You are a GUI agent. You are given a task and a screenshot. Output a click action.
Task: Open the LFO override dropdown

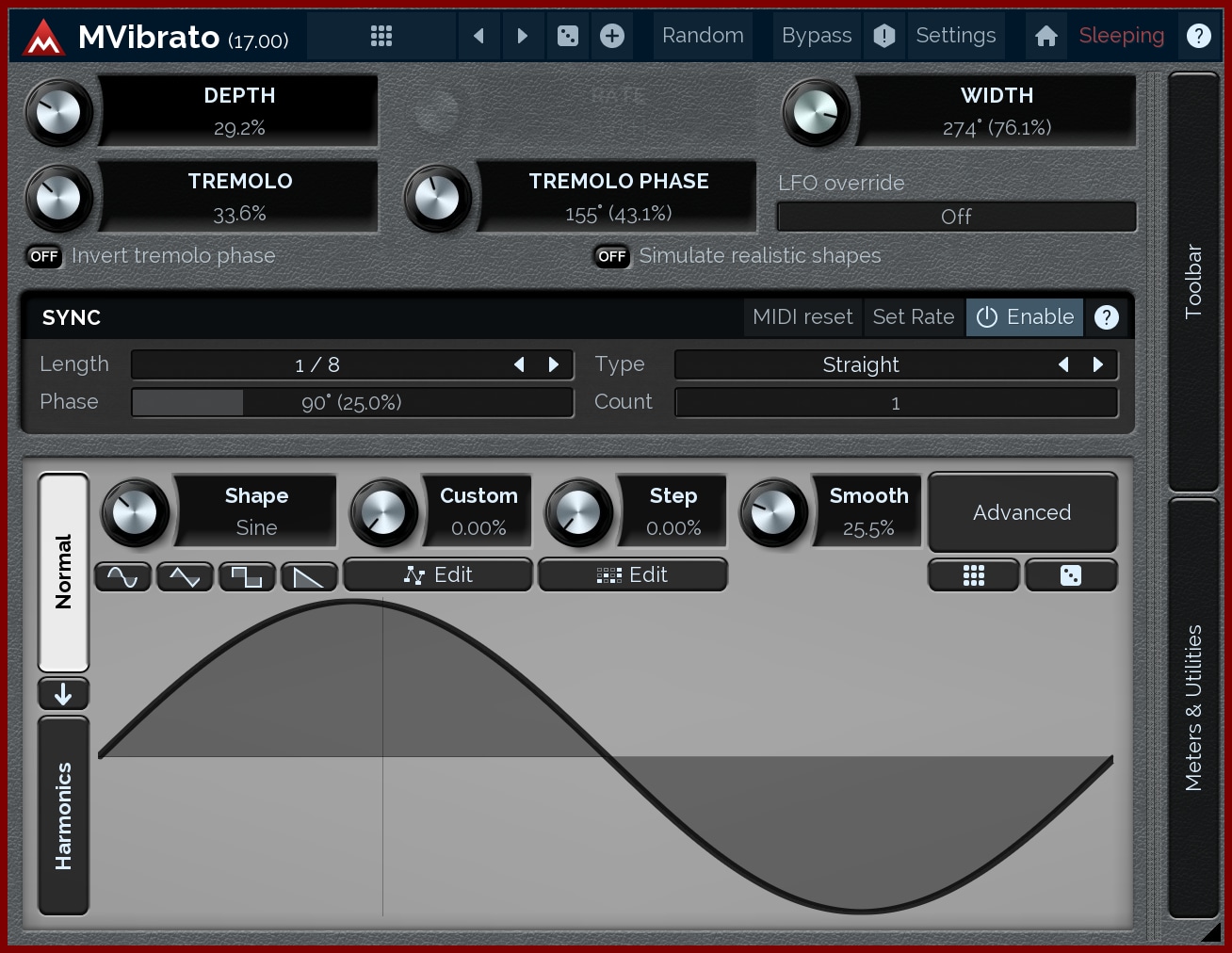tap(956, 217)
